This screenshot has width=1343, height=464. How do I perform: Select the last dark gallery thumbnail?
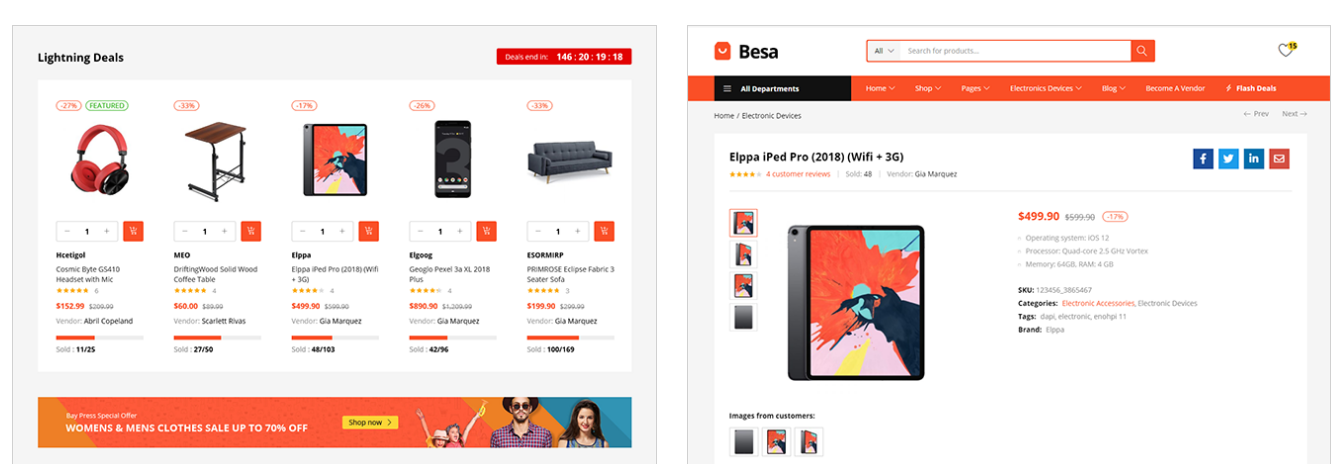pyautogui.click(x=744, y=318)
